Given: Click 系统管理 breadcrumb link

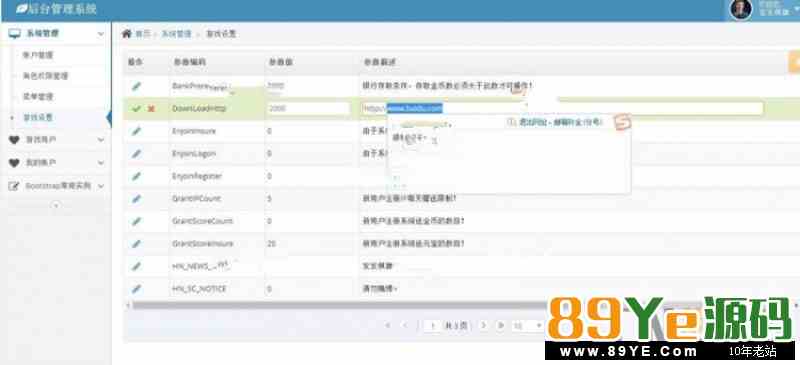Looking at the screenshot, I should (177, 34).
